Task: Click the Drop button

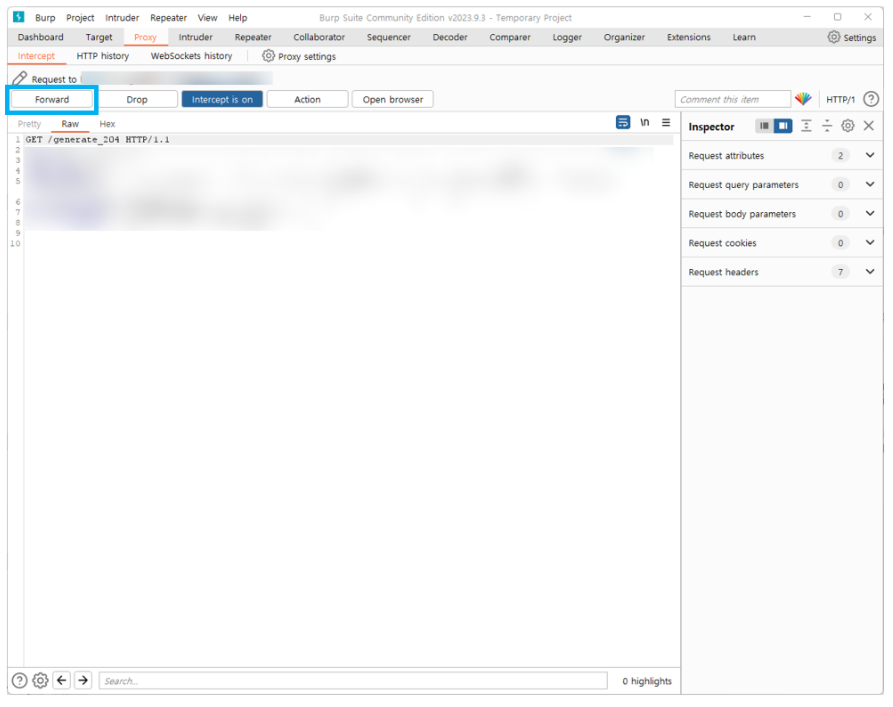Action: tap(137, 99)
